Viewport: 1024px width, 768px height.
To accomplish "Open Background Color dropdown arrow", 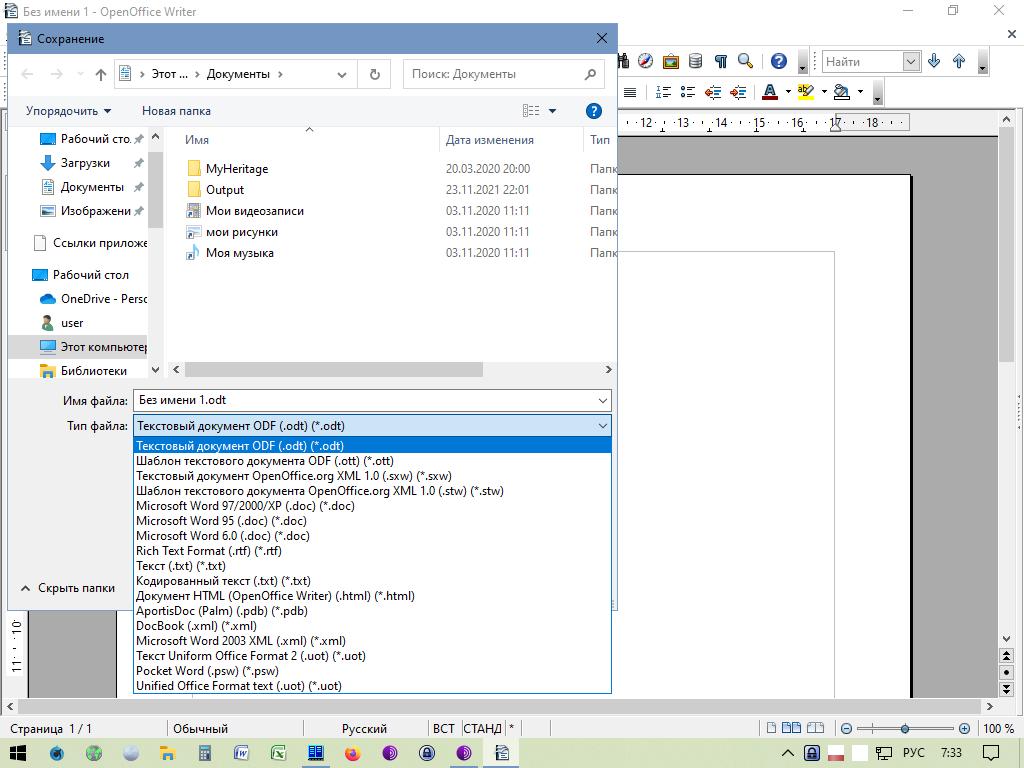I will tap(860, 92).
